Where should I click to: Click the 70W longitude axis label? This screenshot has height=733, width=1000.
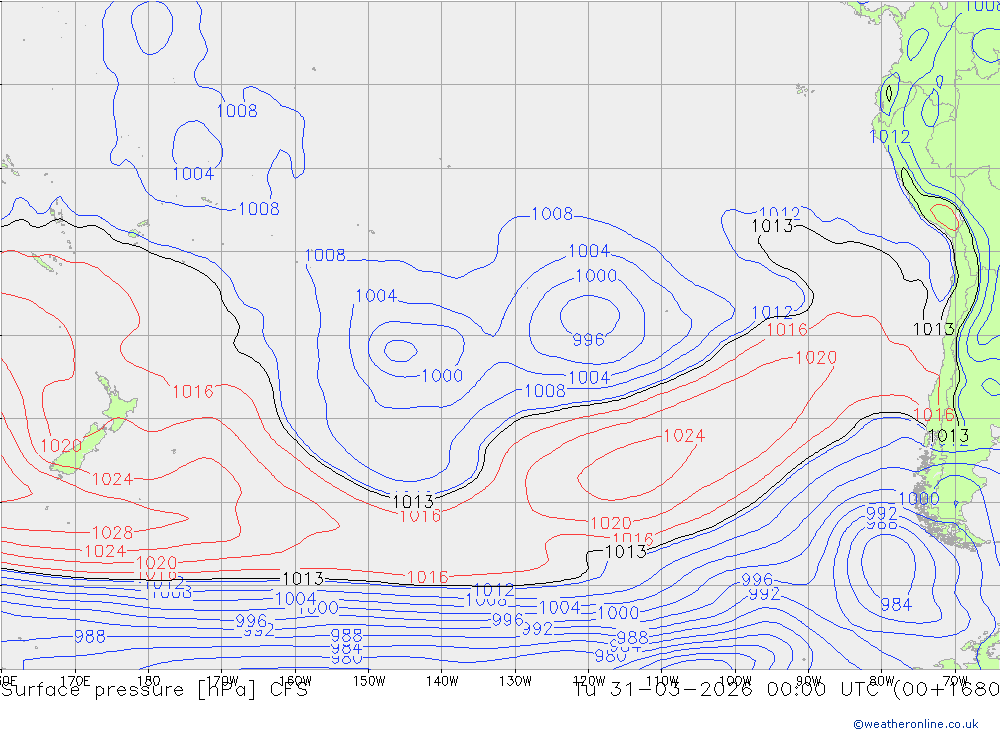tap(955, 681)
